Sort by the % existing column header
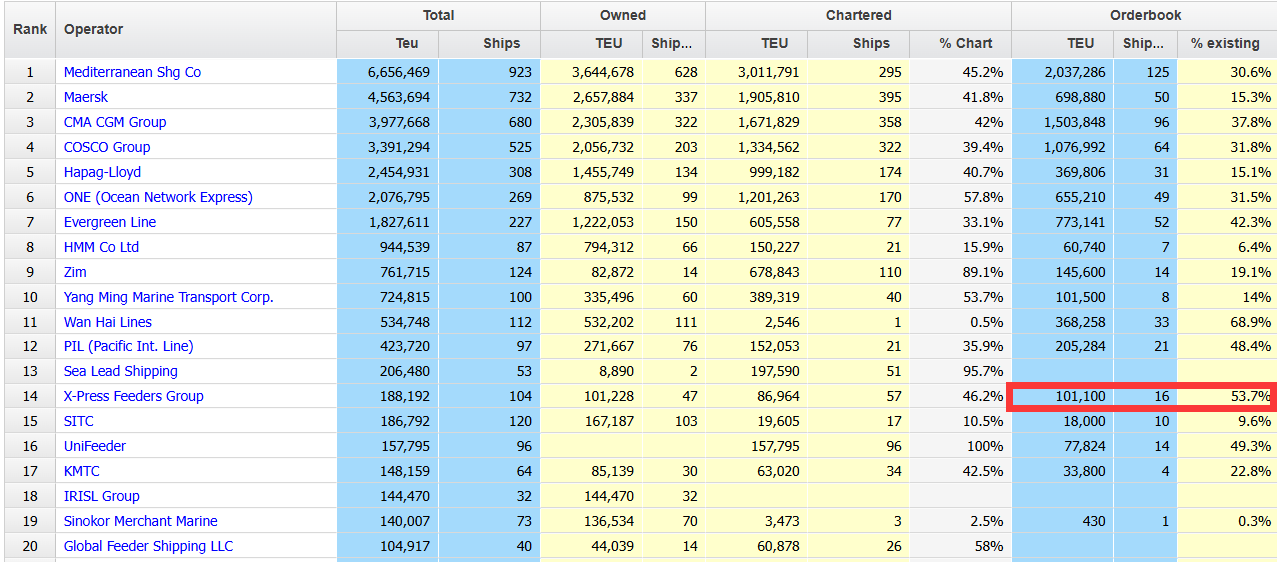1277x562 pixels. (x=1227, y=43)
